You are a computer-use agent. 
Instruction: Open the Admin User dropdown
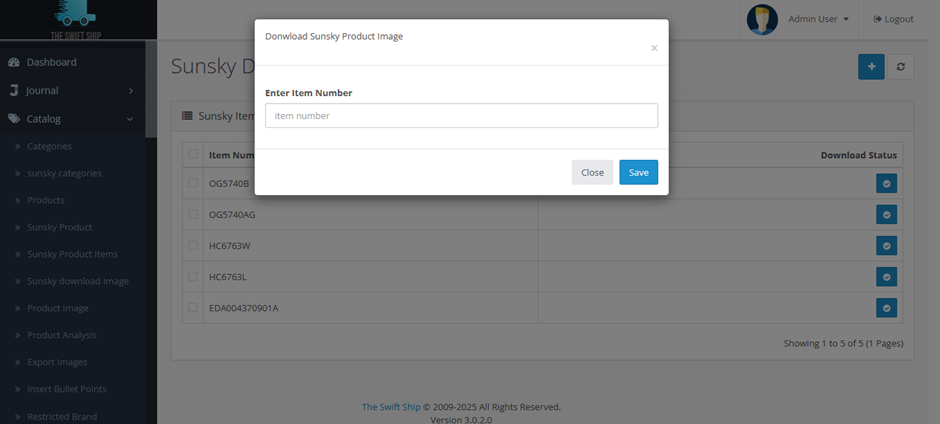coord(818,19)
